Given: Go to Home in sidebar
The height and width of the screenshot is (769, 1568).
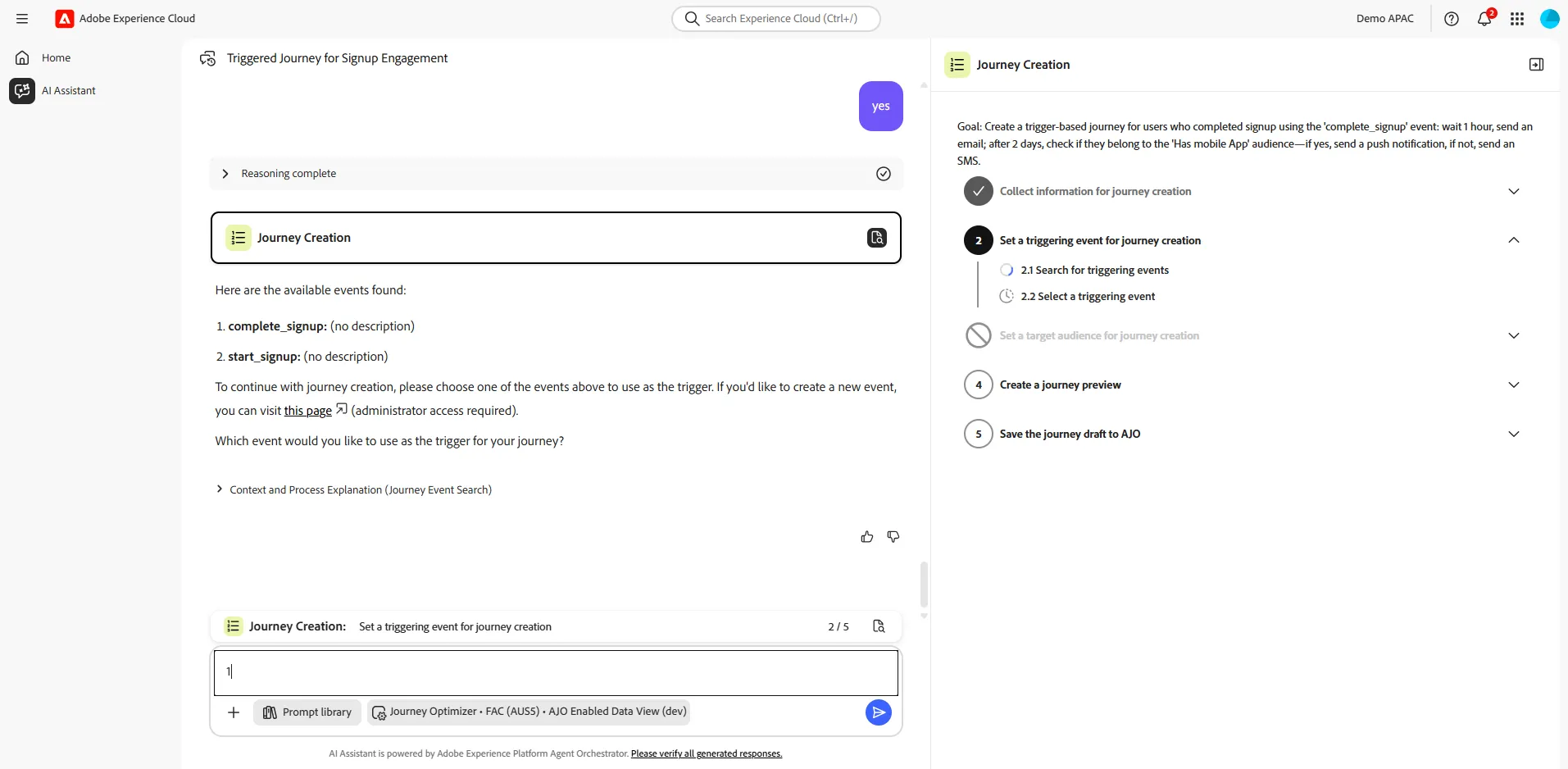Looking at the screenshot, I should (x=56, y=57).
